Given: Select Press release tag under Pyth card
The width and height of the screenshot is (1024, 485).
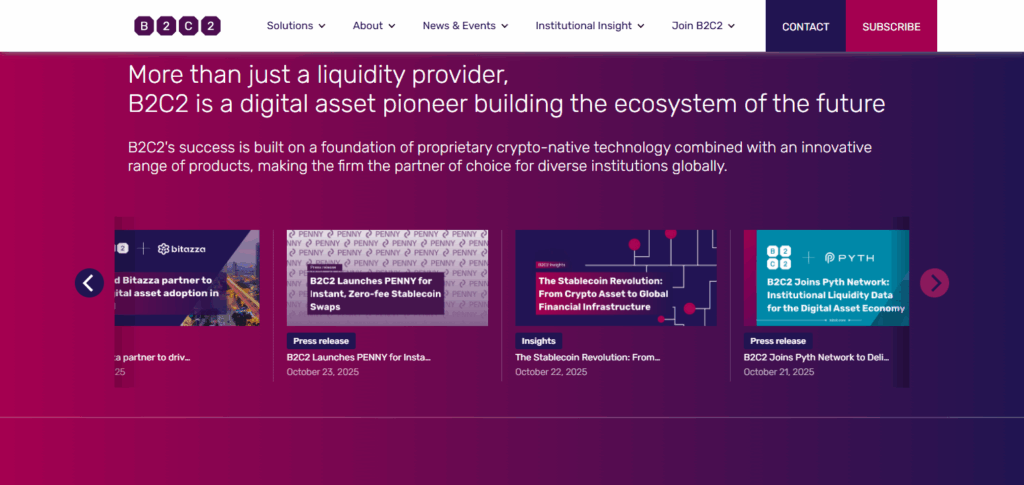Looking at the screenshot, I should pyautogui.click(x=778, y=341).
